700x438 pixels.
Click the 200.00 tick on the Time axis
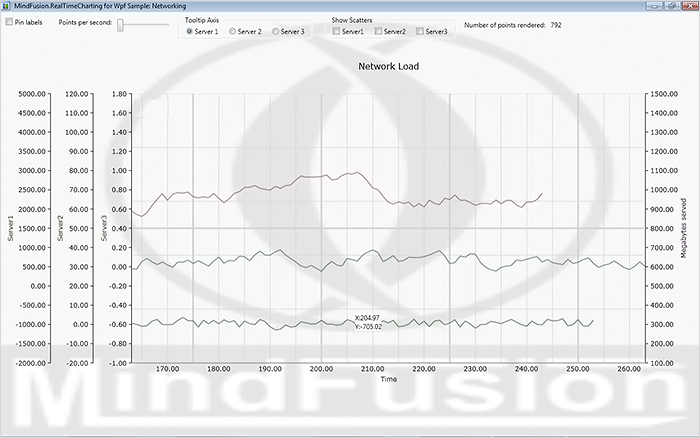(x=321, y=368)
